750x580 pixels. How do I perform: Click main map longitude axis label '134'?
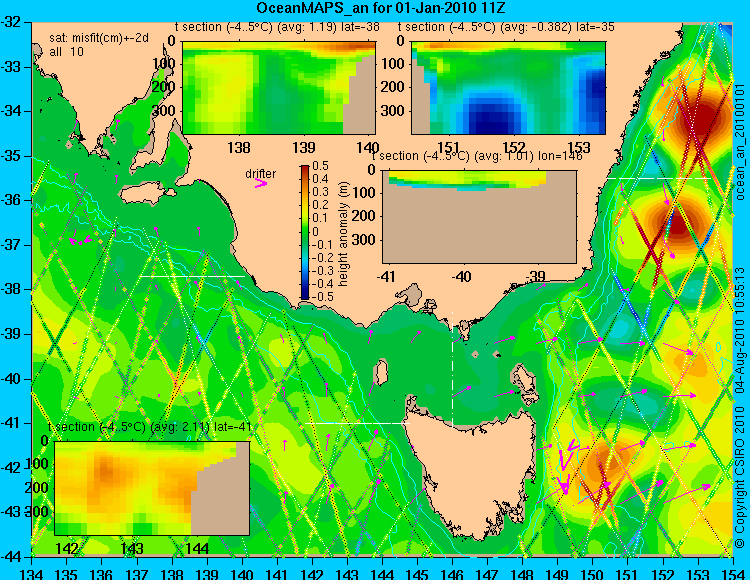32,573
